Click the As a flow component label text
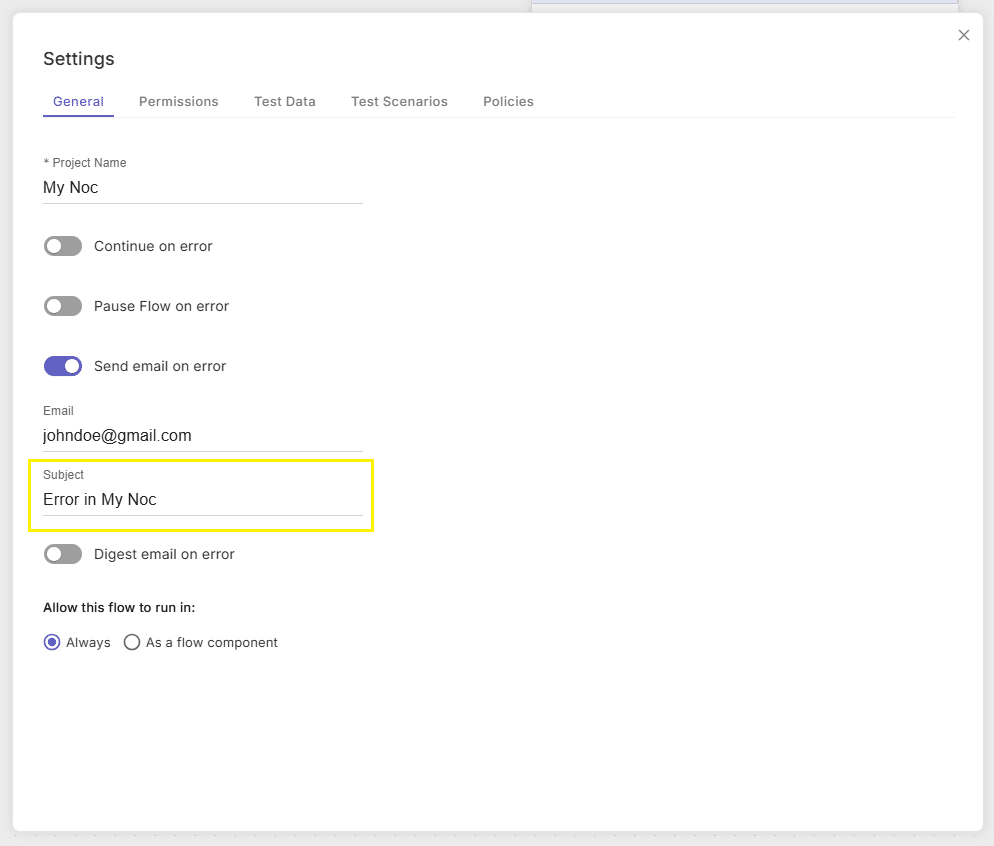This screenshot has width=994, height=846. tap(212, 643)
